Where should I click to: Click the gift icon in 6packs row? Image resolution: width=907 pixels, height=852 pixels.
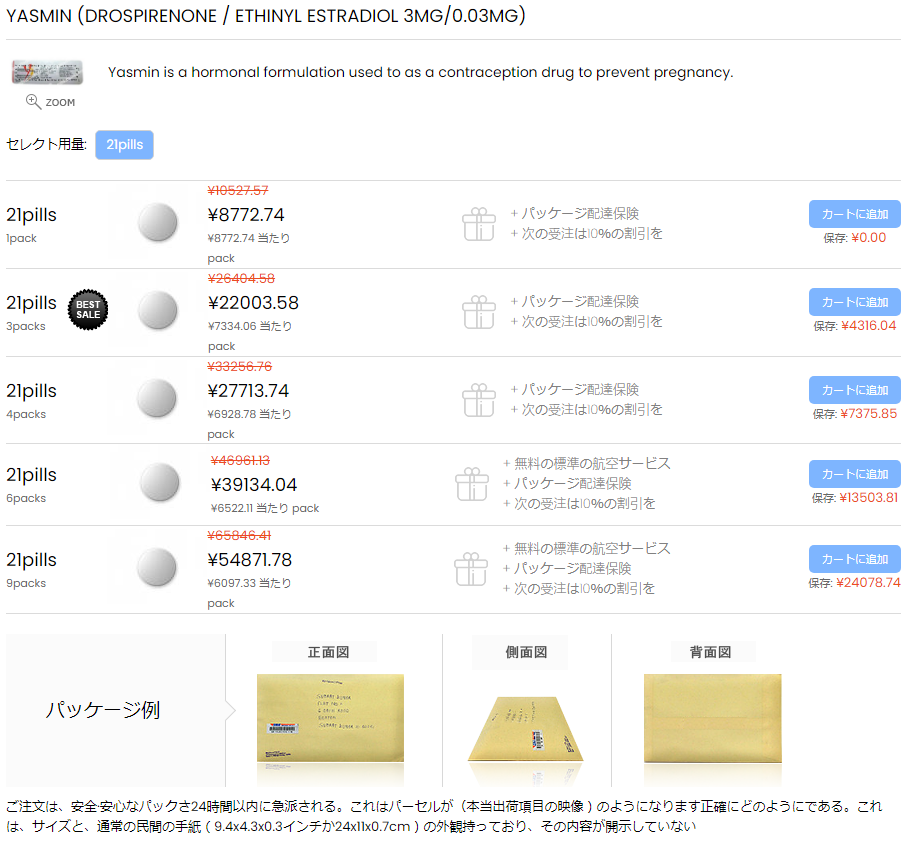472,484
